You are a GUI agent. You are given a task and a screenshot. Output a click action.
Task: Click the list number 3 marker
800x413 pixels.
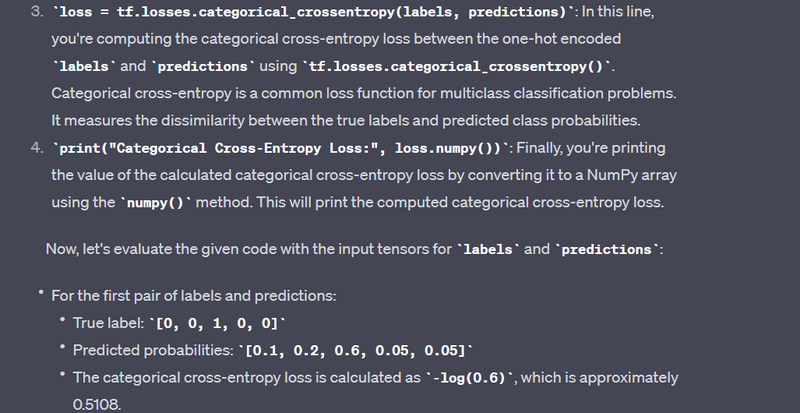tap(34, 11)
